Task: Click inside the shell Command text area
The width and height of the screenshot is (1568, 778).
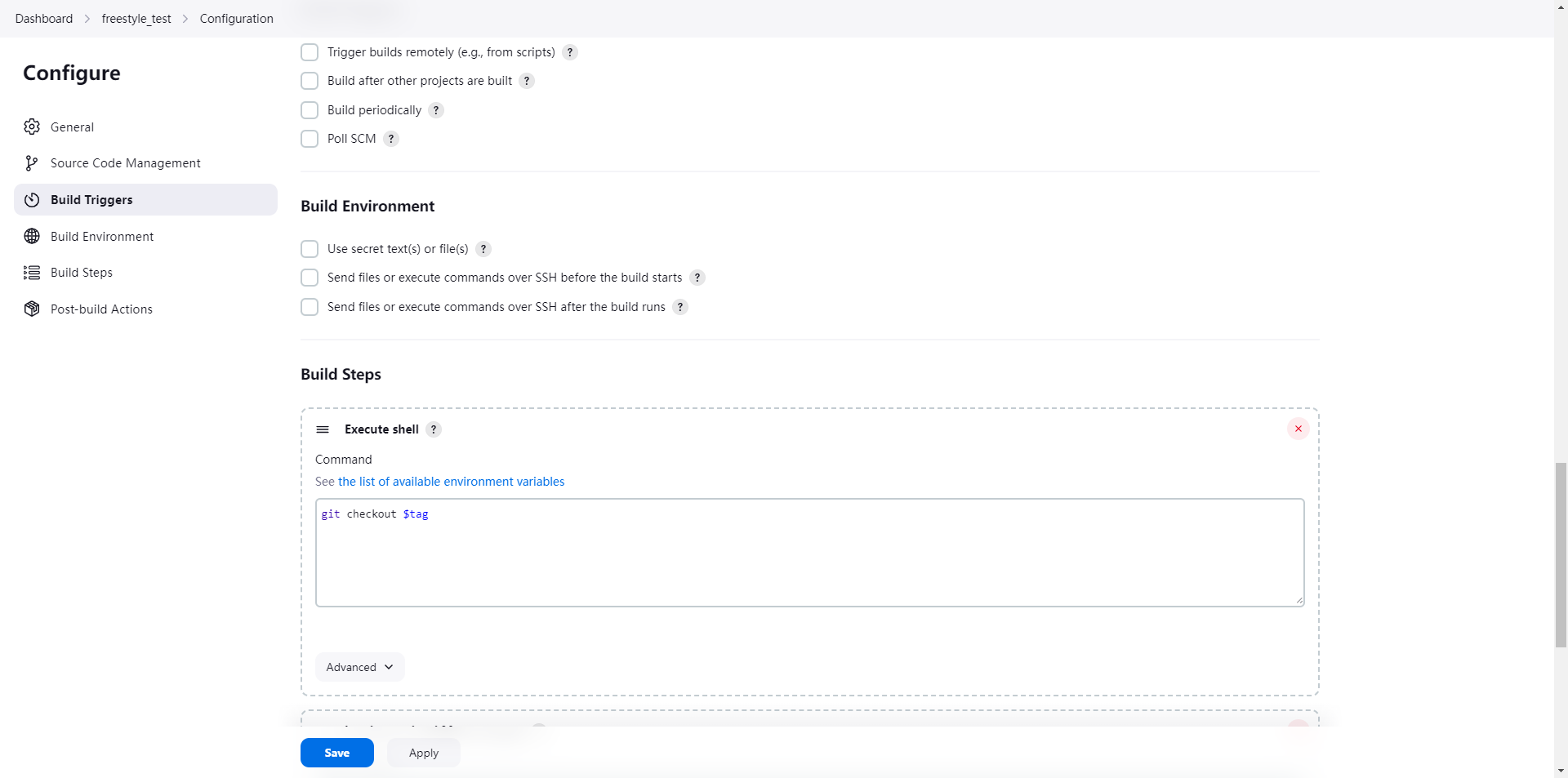Action: pyautogui.click(x=808, y=555)
